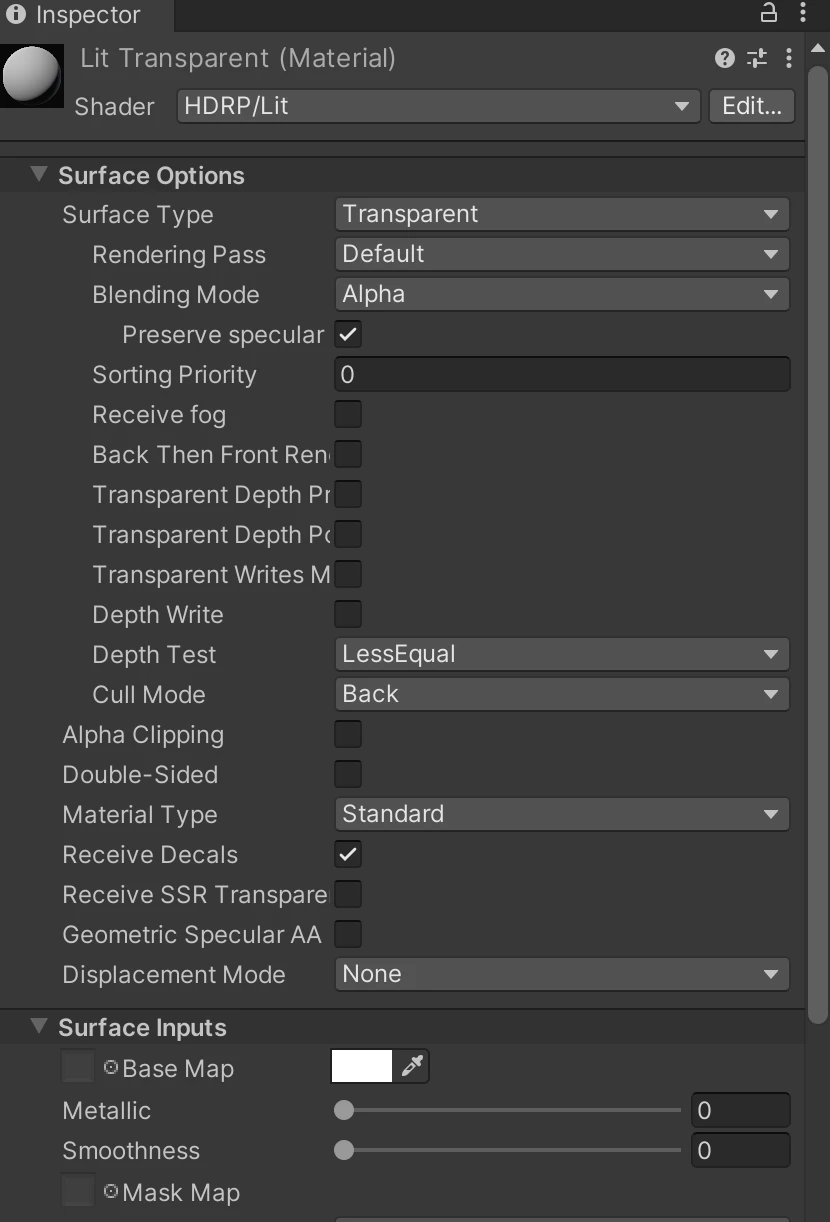
Task: Click the material preset sliders icon
Action: [x=757, y=58]
